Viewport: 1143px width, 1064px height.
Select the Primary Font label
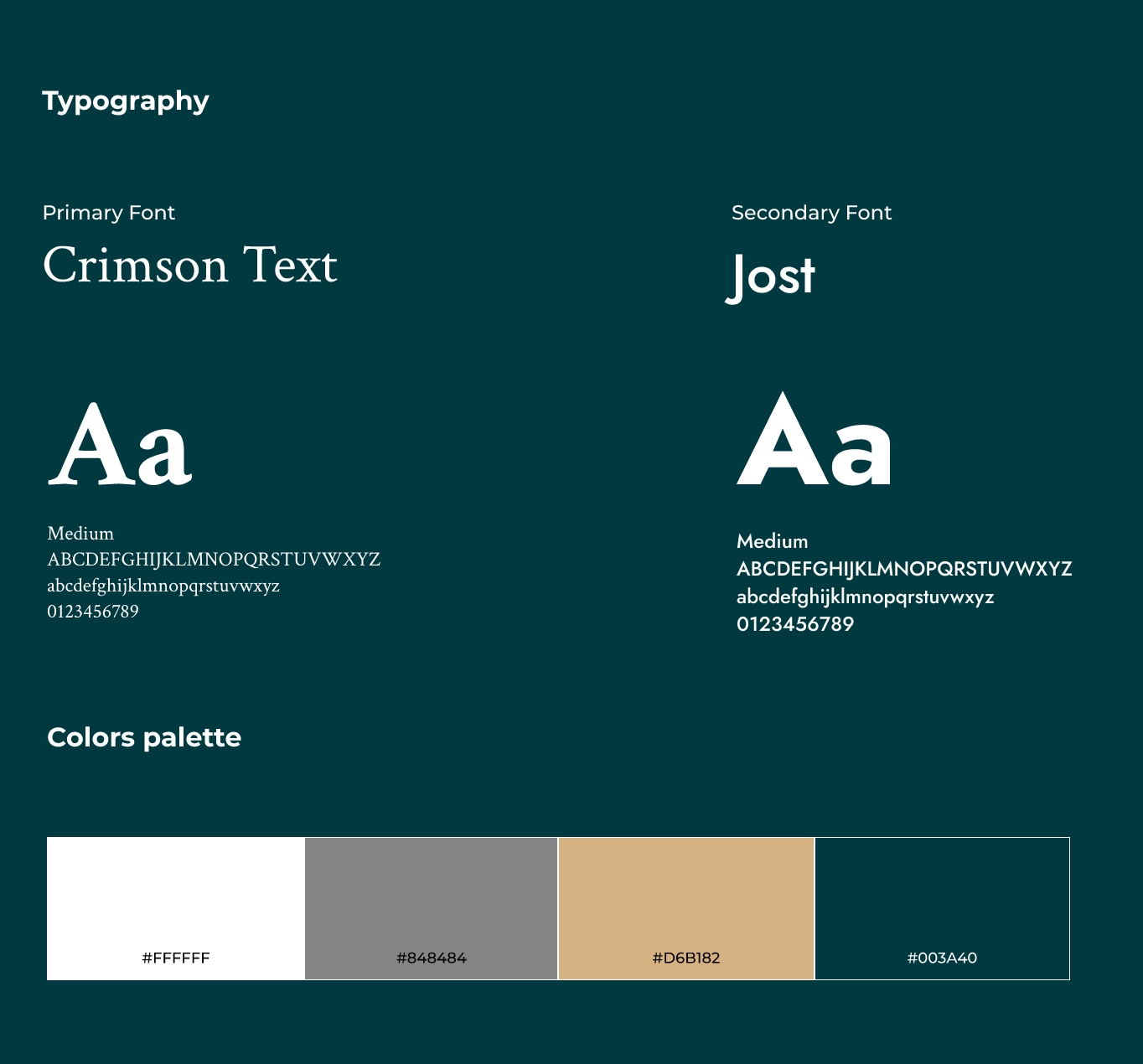pos(109,212)
